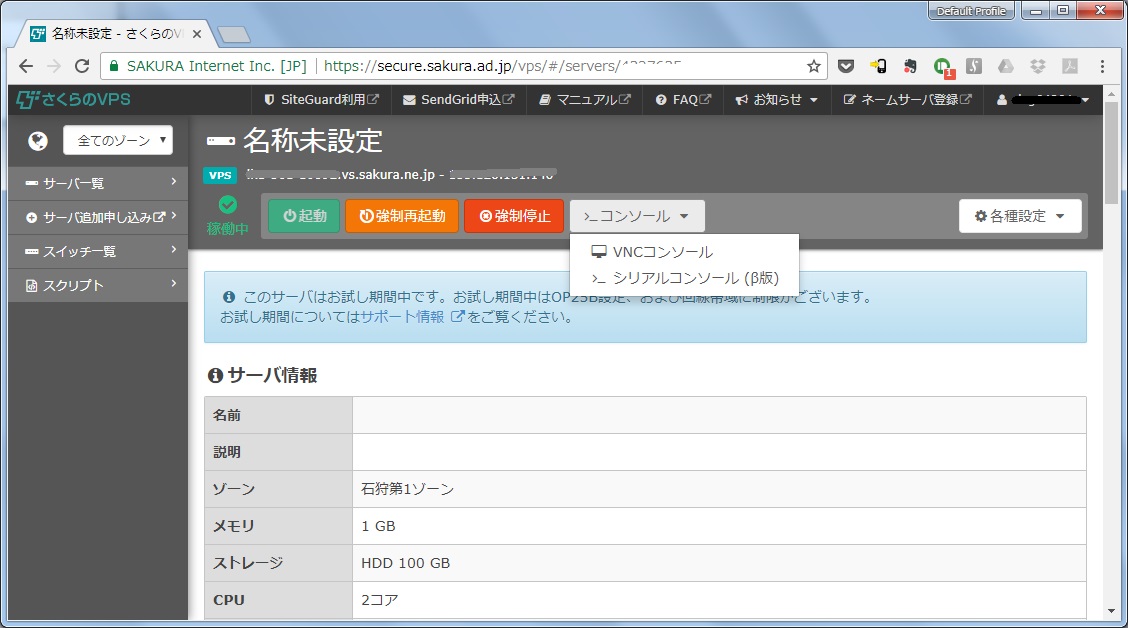Click the Default Profile button
The image size is (1128, 628).
(x=970, y=11)
